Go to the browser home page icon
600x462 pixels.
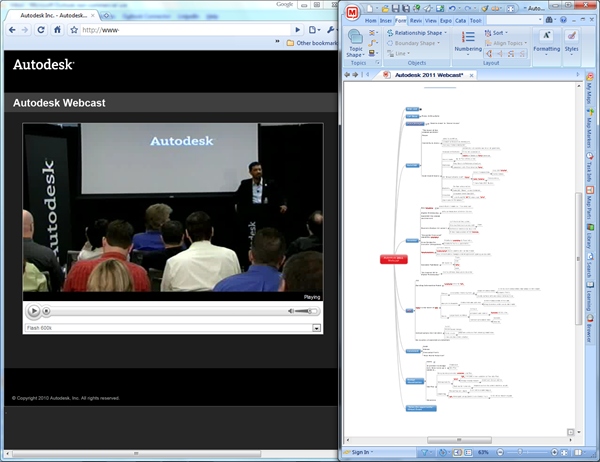point(58,29)
